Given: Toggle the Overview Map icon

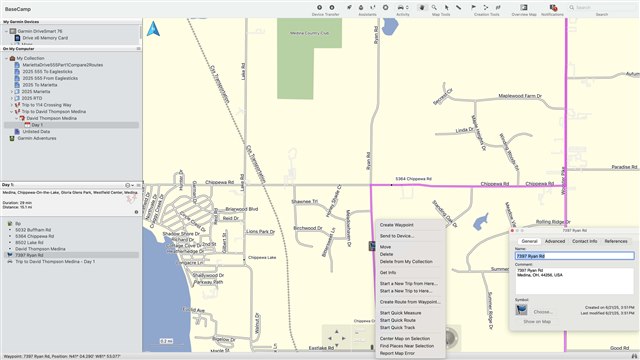Looking at the screenshot, I should (x=524, y=7).
